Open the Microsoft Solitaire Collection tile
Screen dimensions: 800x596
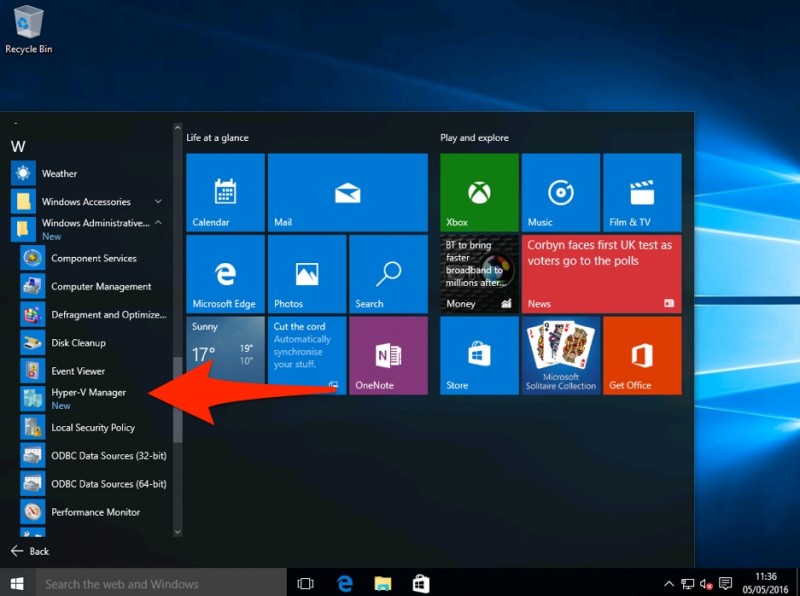pos(561,356)
